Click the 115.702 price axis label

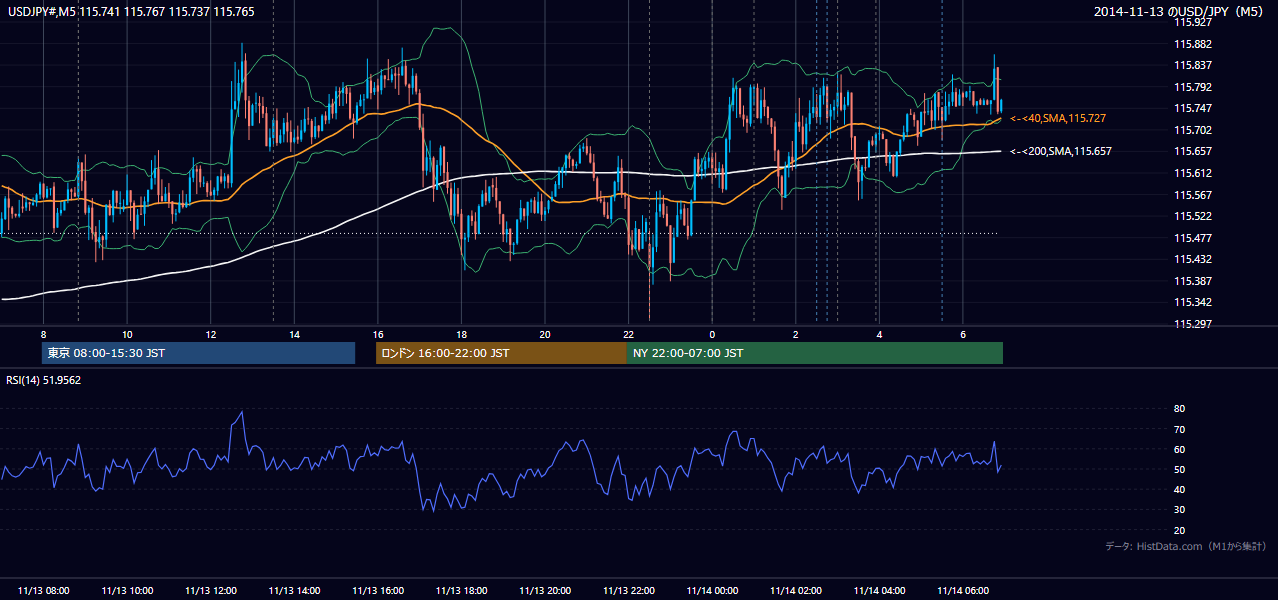(x=1192, y=130)
